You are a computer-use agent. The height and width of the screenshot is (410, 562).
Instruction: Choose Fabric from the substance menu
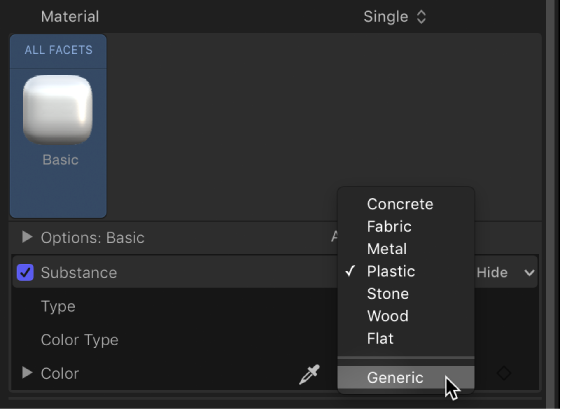(406, 227)
